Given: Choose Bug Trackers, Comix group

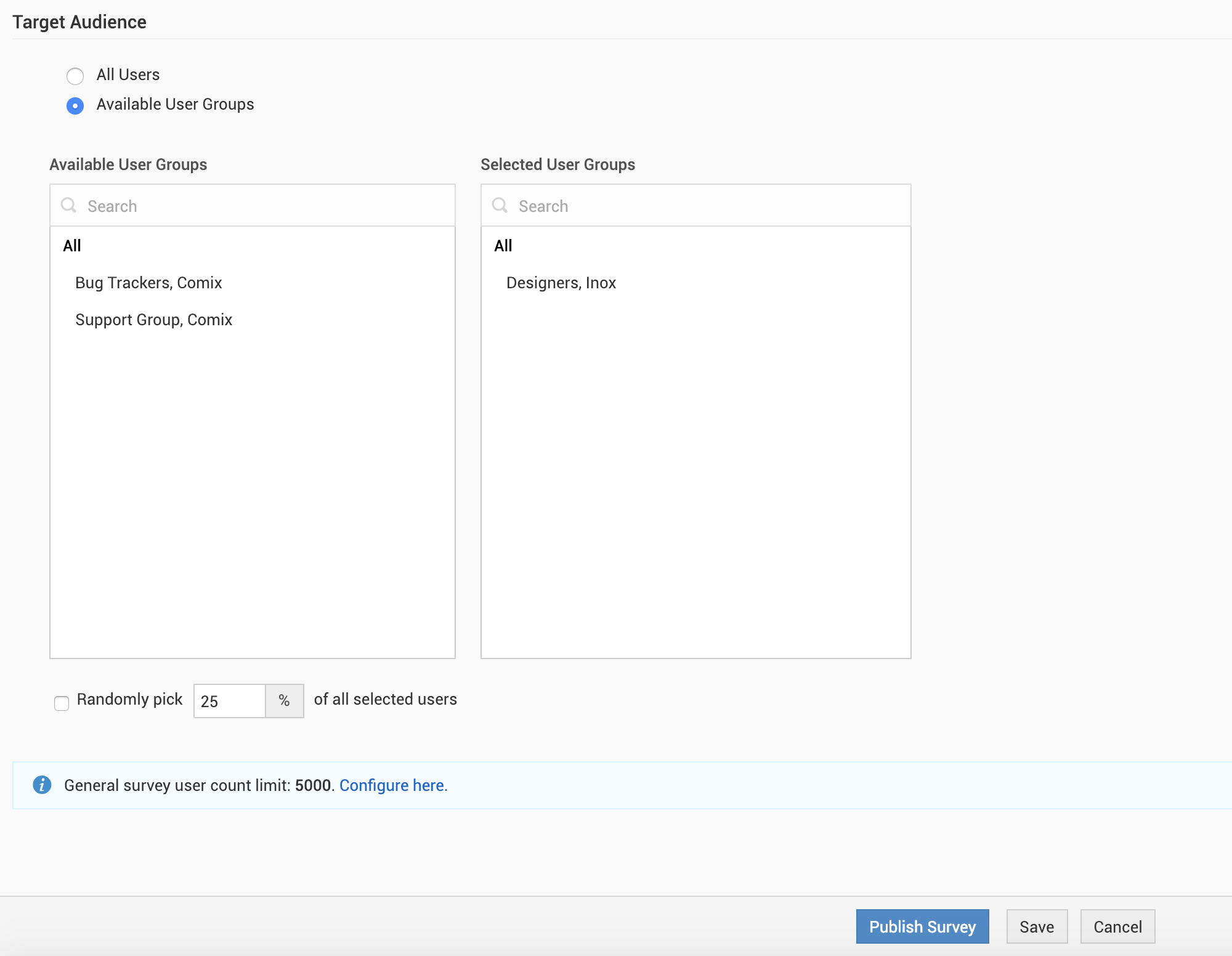Looking at the screenshot, I should 148,283.
